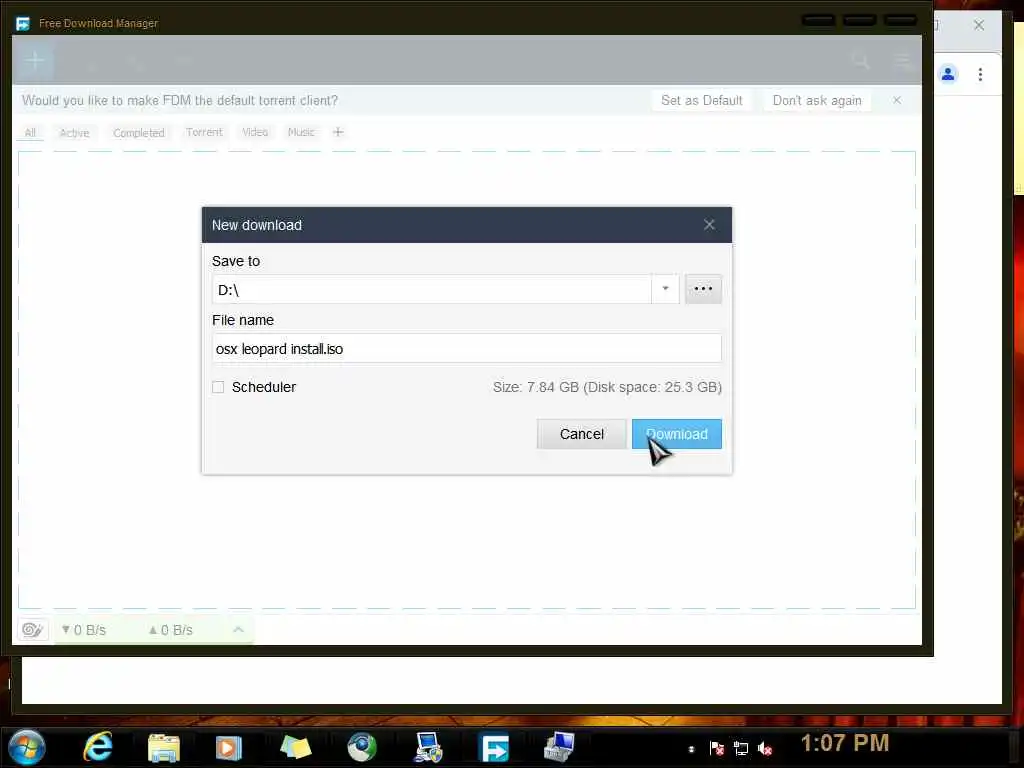Switch to Free Download Manager taskbar icon
The width and height of the screenshot is (1024, 768).
494,748
